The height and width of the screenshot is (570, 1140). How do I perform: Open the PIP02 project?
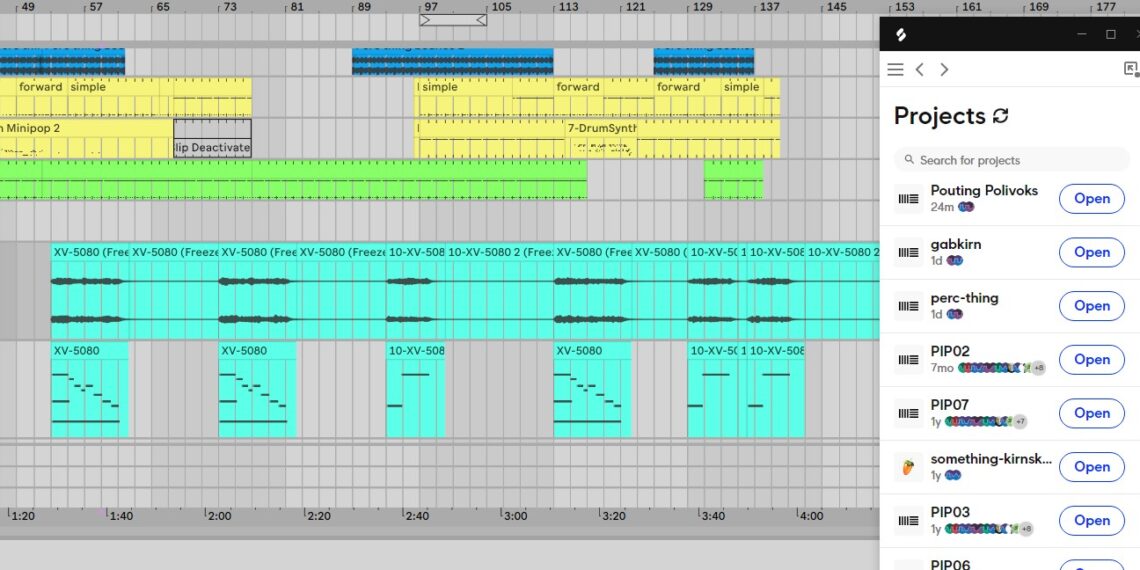point(1092,359)
